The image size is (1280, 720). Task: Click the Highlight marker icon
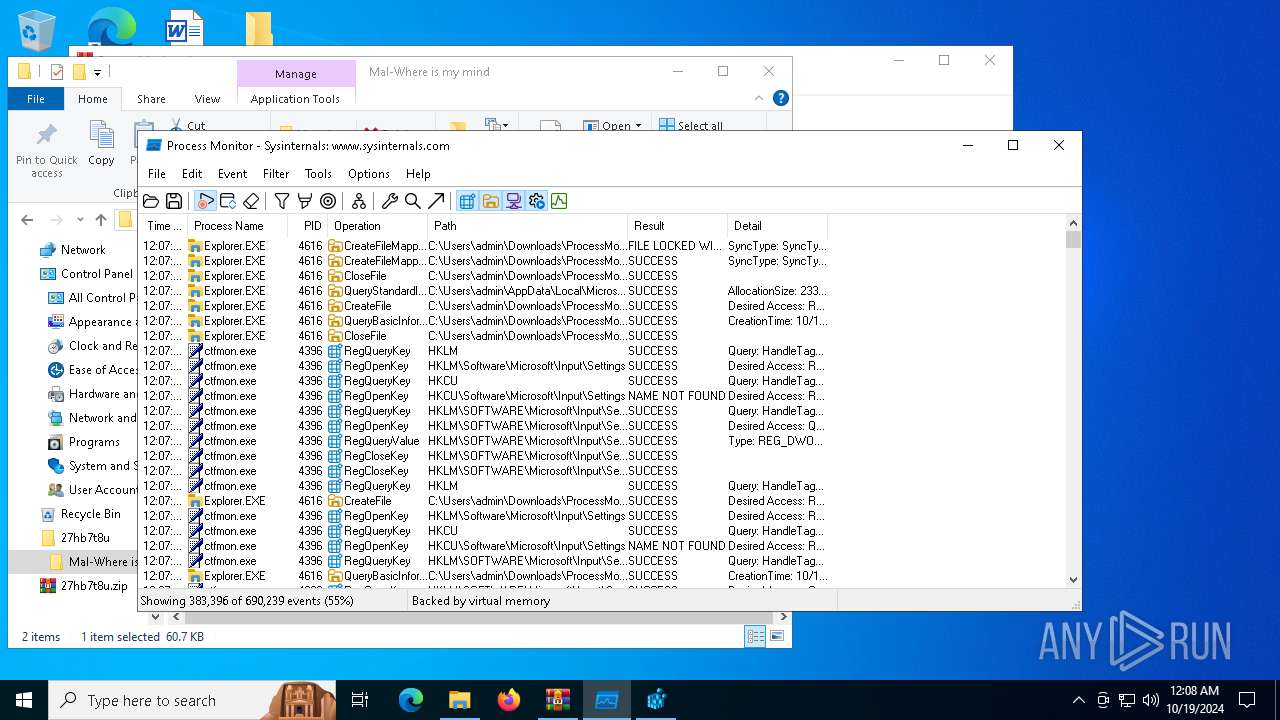(x=305, y=201)
